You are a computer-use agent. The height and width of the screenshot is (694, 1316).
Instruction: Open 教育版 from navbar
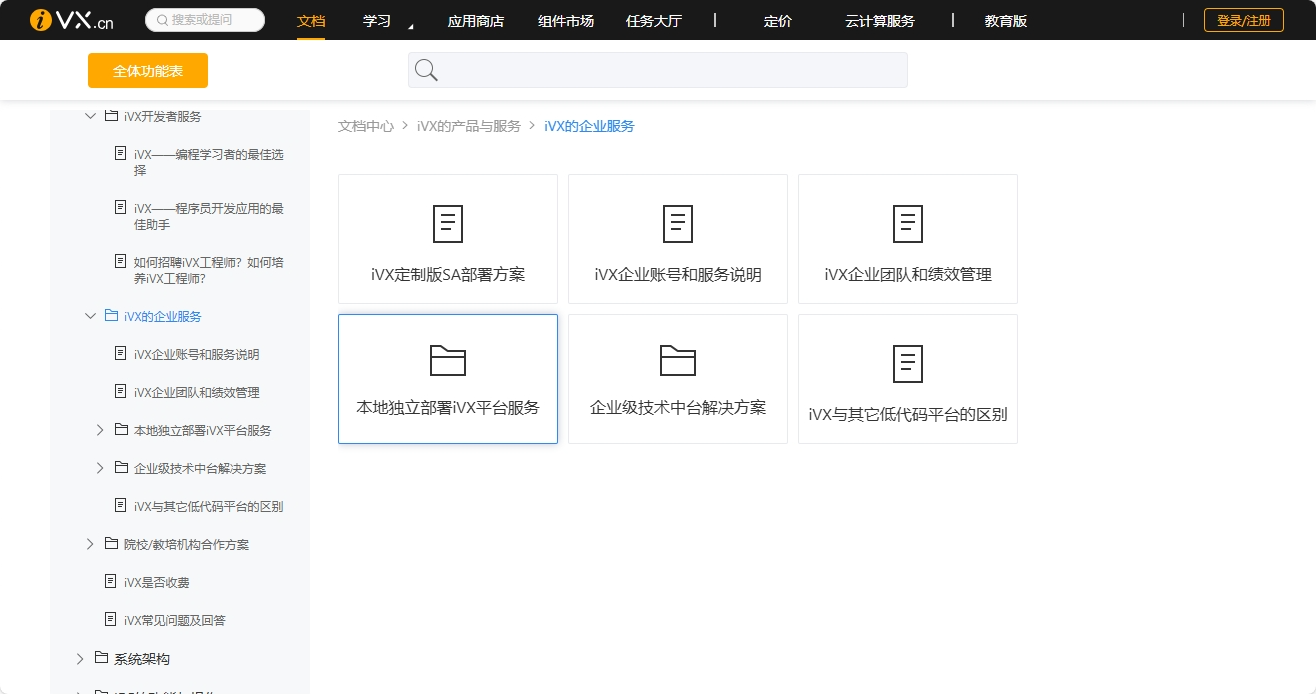(1006, 21)
